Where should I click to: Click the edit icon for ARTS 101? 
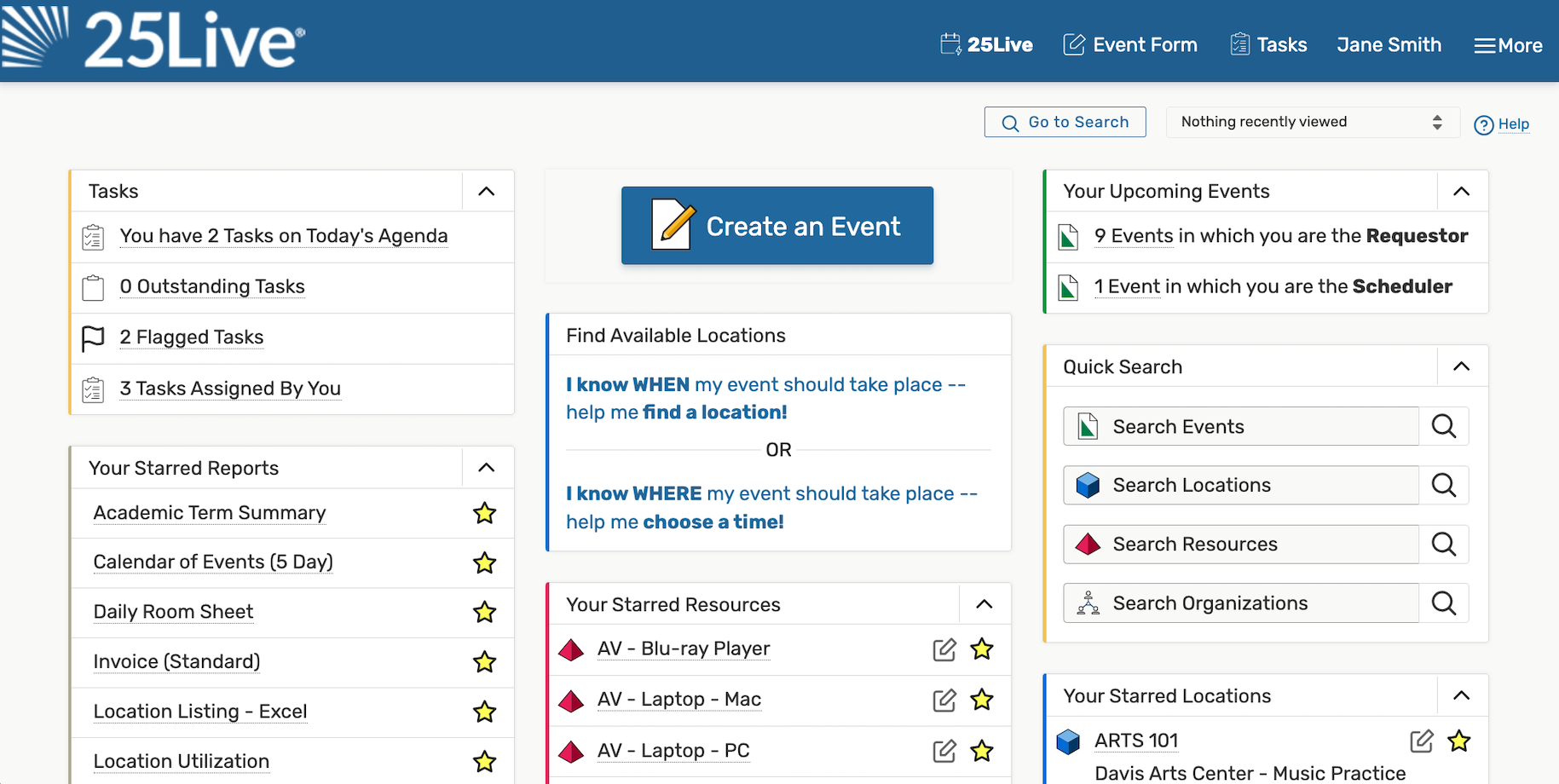pyautogui.click(x=1422, y=741)
